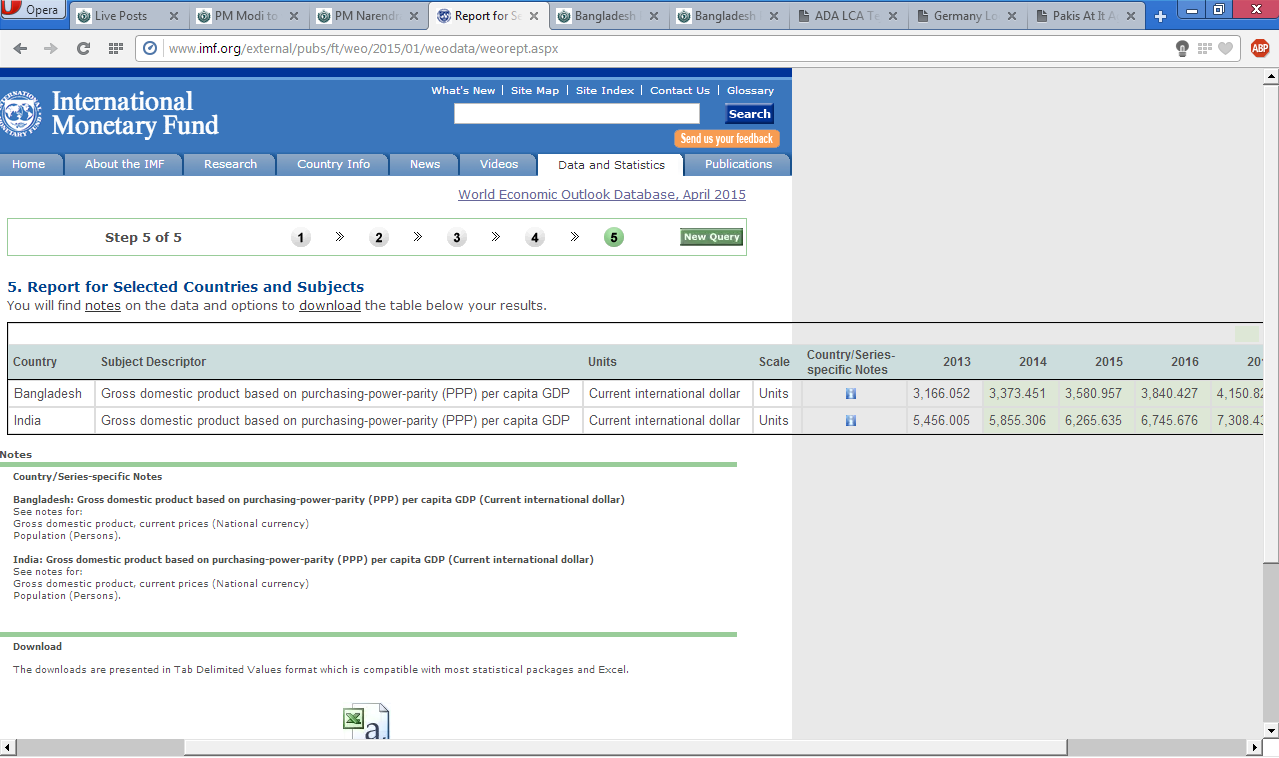Image resolution: width=1279 pixels, height=758 pixels.
Task: Switch to the Pakis At It tab
Action: (1088, 16)
